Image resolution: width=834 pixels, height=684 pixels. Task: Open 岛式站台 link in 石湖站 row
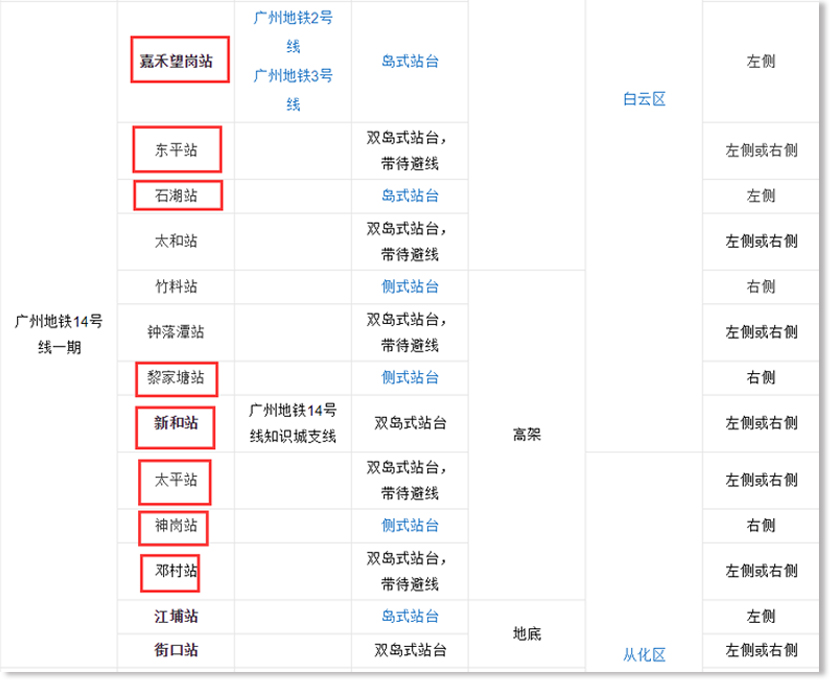click(x=410, y=196)
